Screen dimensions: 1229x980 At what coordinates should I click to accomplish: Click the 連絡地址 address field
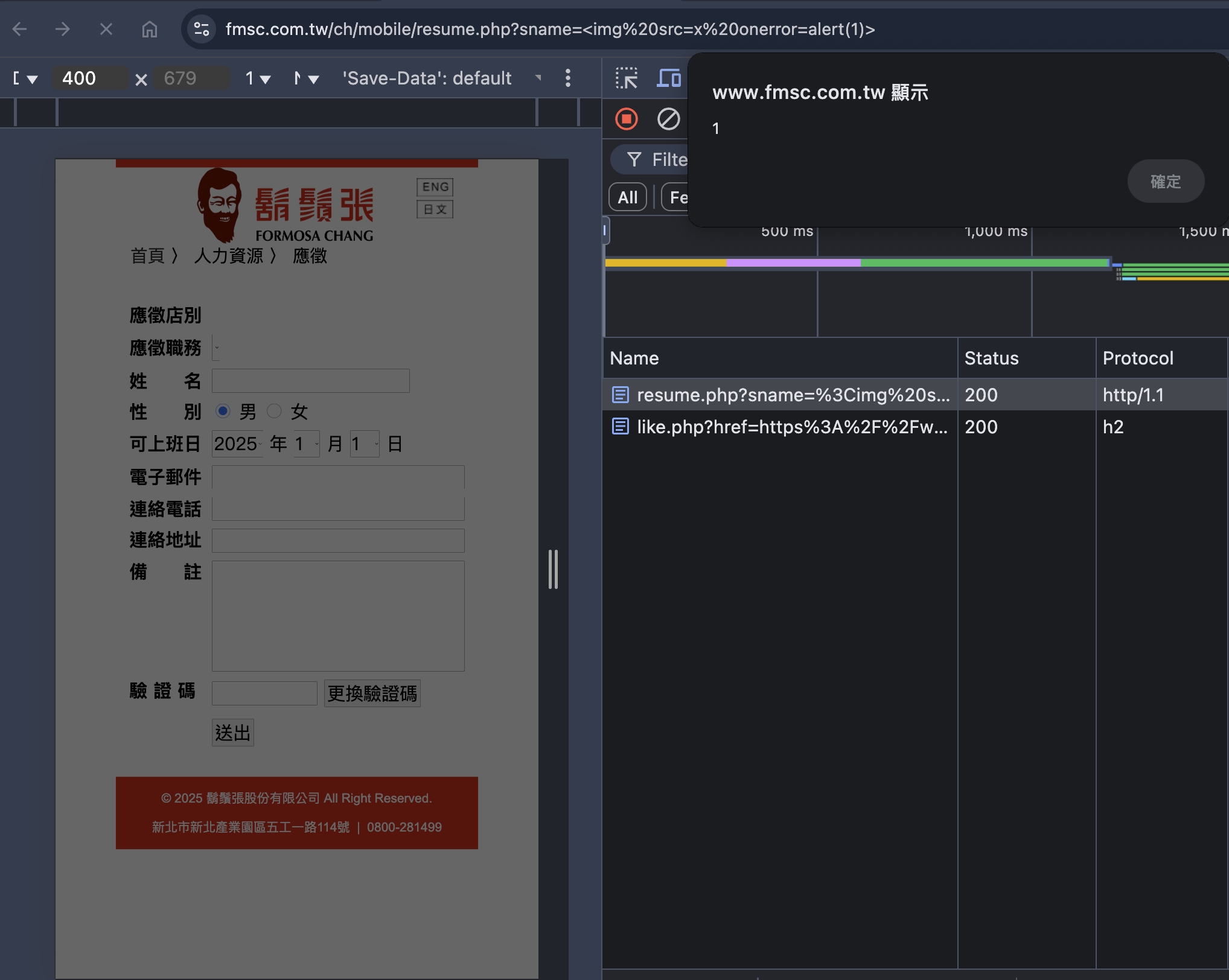338,541
